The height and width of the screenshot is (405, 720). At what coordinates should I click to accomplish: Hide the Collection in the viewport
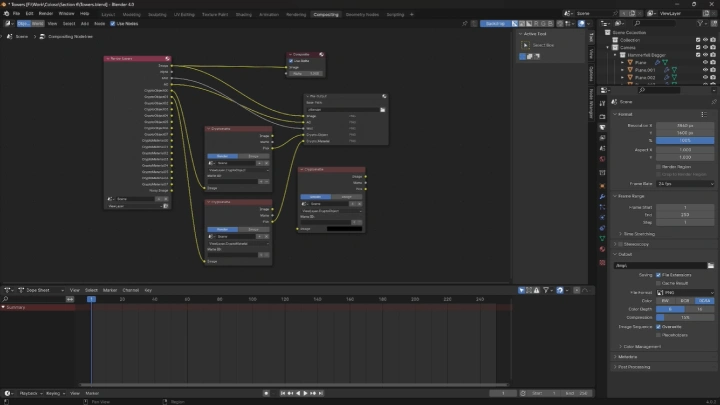click(705, 40)
